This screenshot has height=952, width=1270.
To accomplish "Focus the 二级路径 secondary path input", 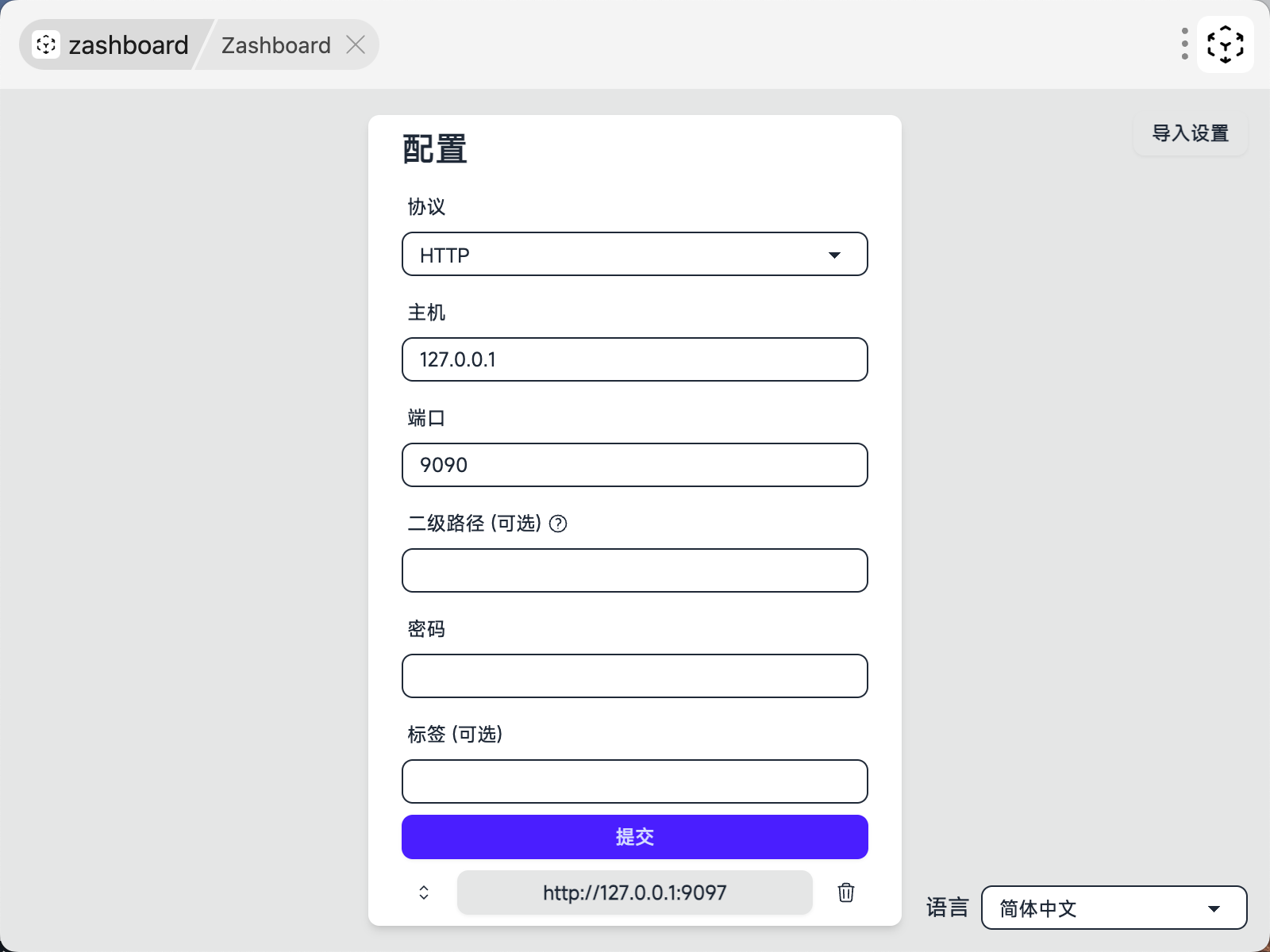I will coord(634,570).
